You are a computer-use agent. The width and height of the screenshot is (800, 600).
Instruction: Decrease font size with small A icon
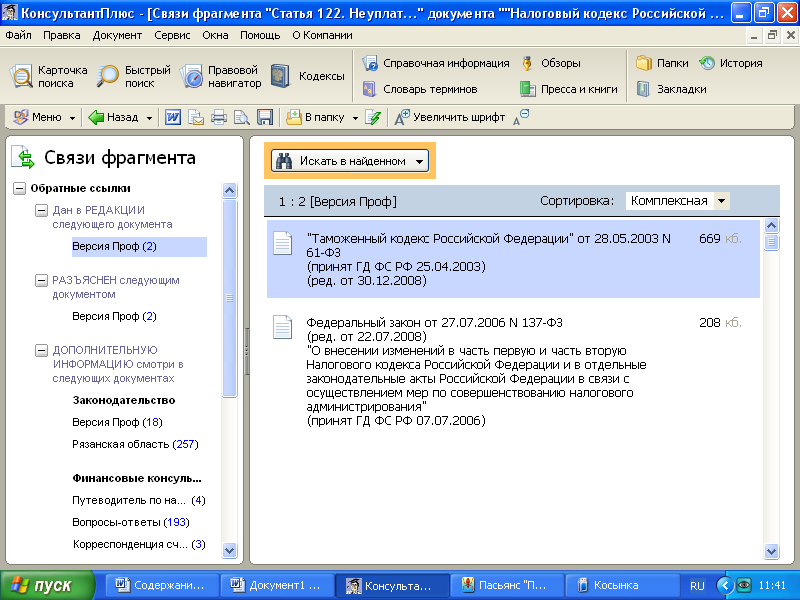tap(521, 117)
